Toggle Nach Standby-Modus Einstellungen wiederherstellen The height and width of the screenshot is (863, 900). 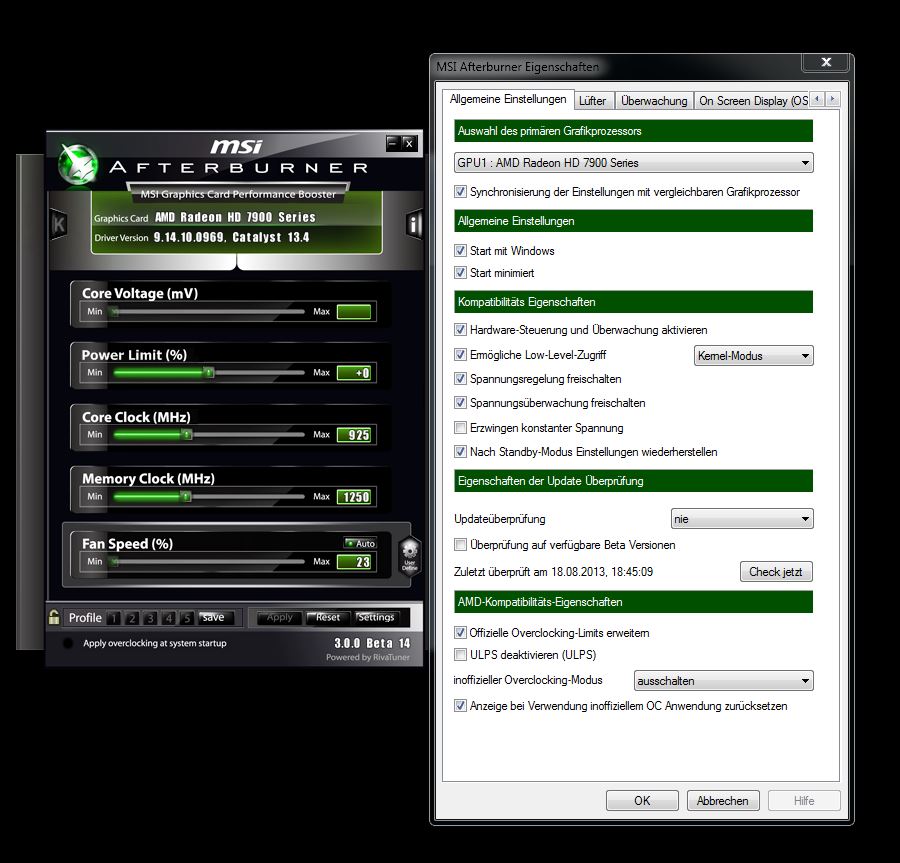pyautogui.click(x=460, y=452)
